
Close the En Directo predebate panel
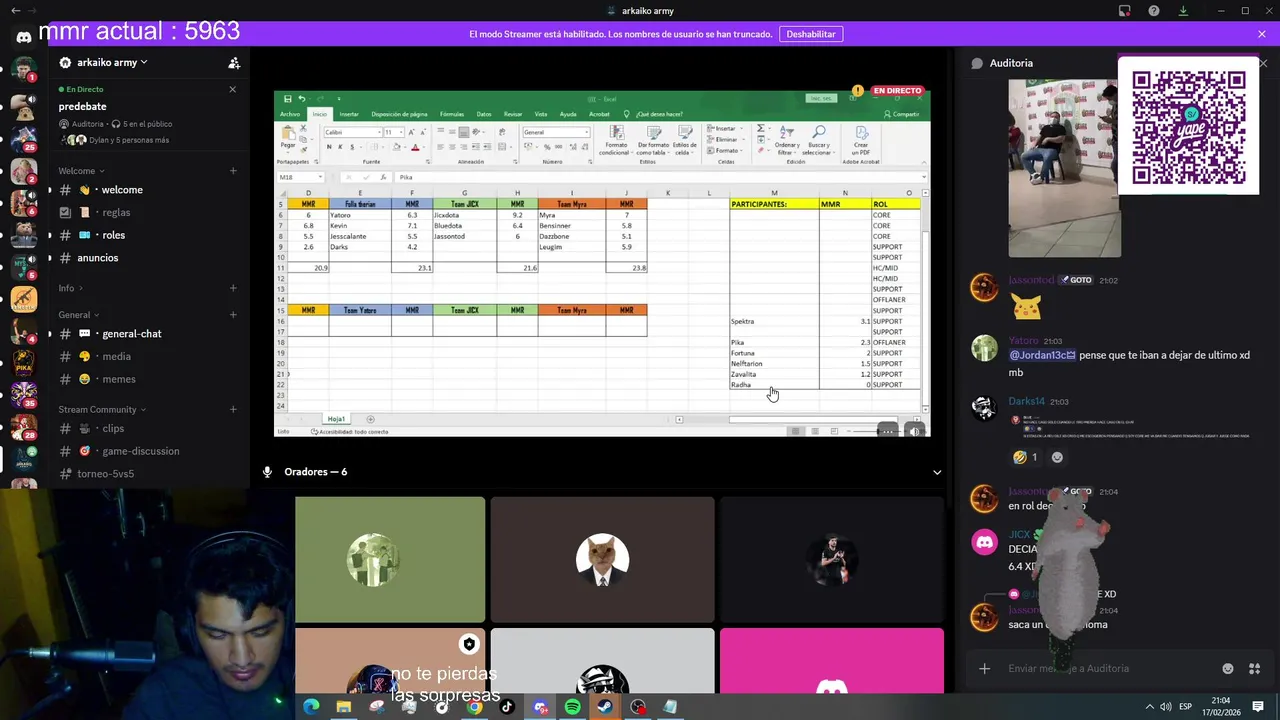[x=232, y=89]
